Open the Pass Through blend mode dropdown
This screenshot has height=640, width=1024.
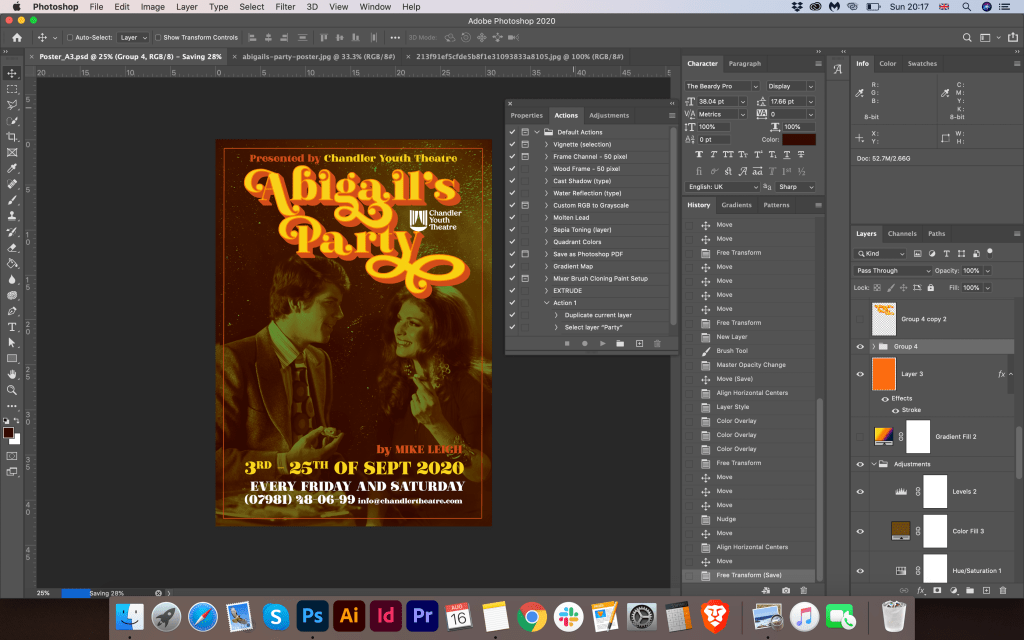coord(892,271)
